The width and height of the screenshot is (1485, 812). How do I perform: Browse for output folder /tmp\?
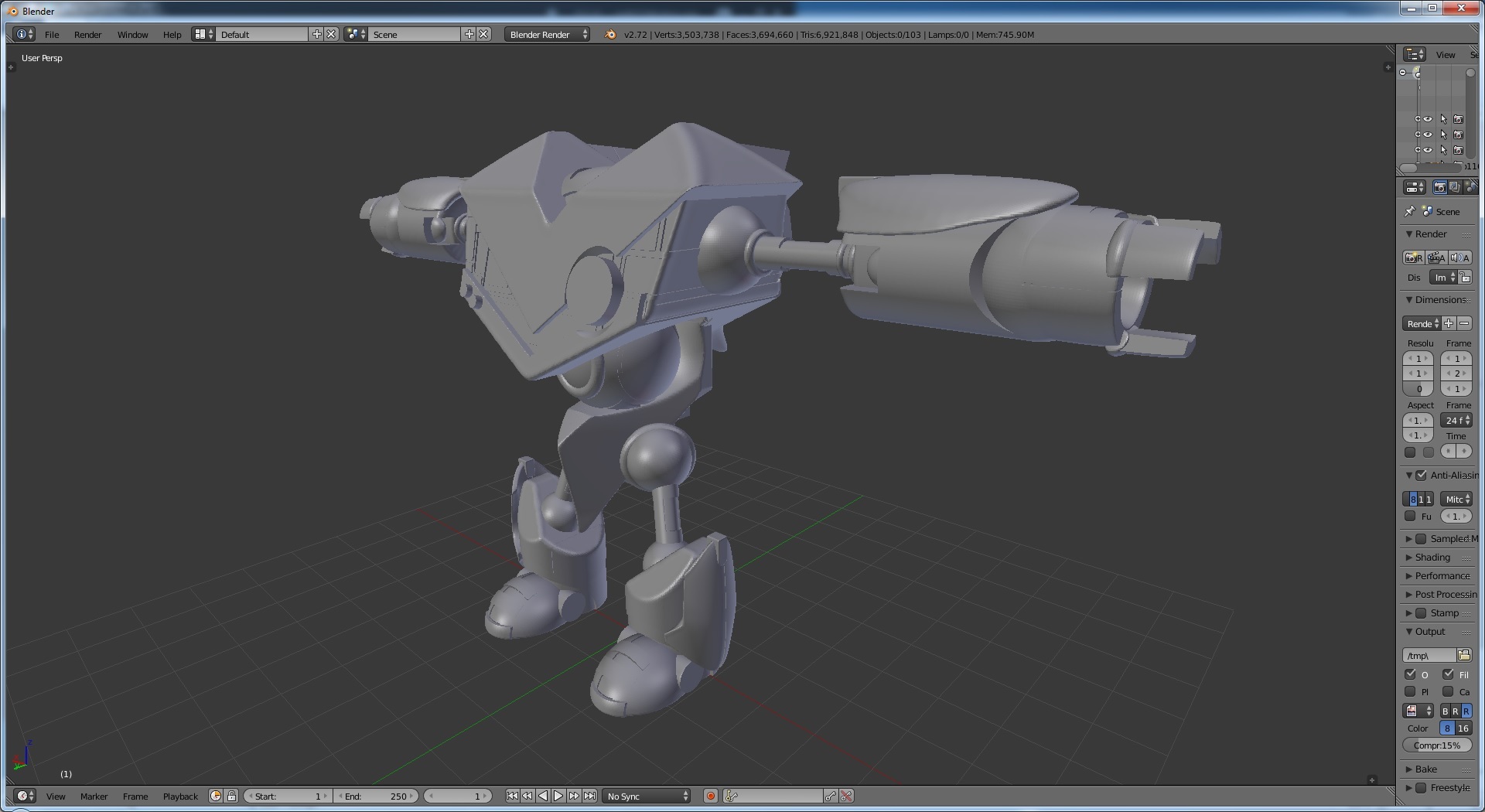(1464, 655)
